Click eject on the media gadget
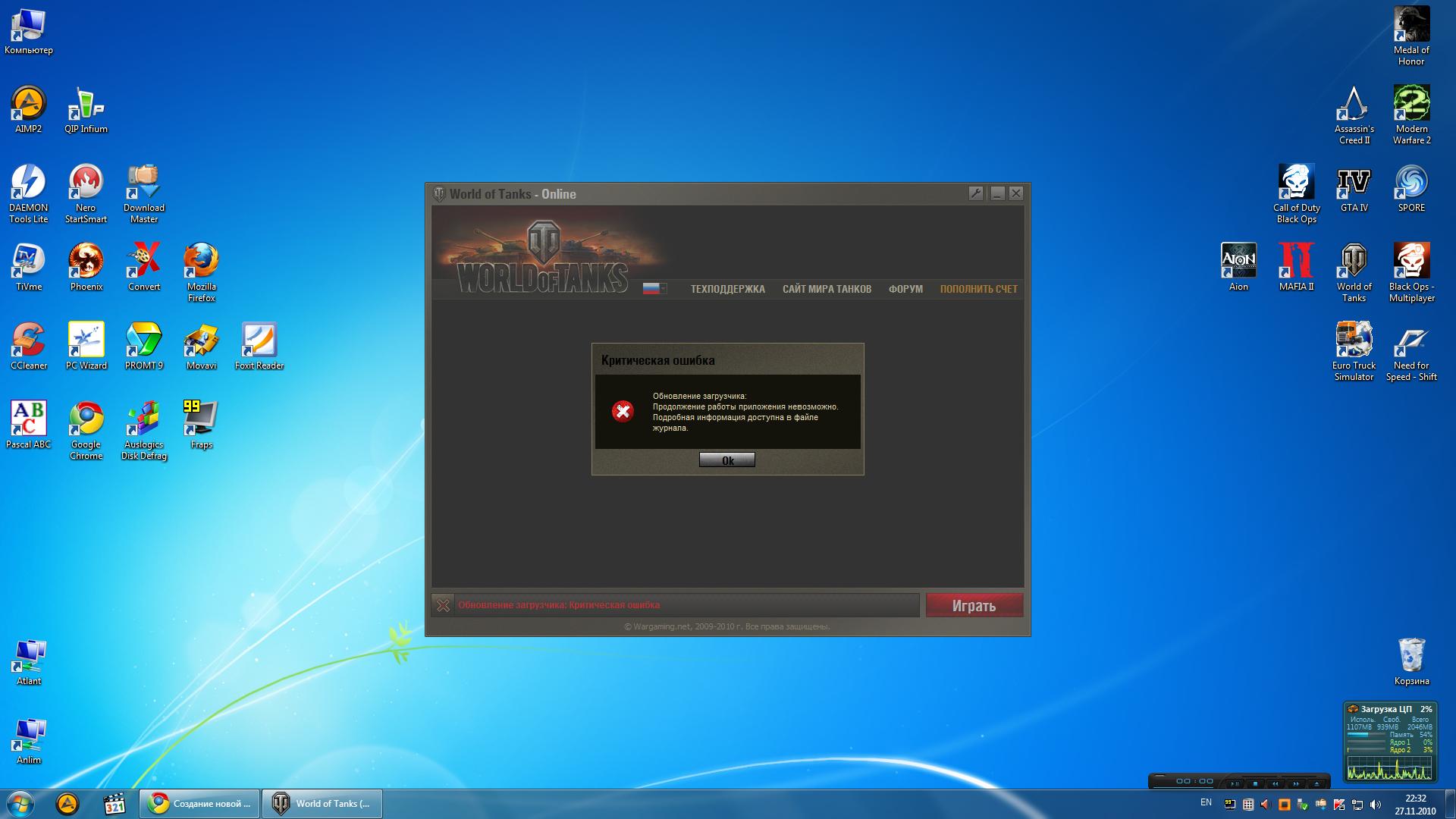1456x819 pixels. 1316,783
